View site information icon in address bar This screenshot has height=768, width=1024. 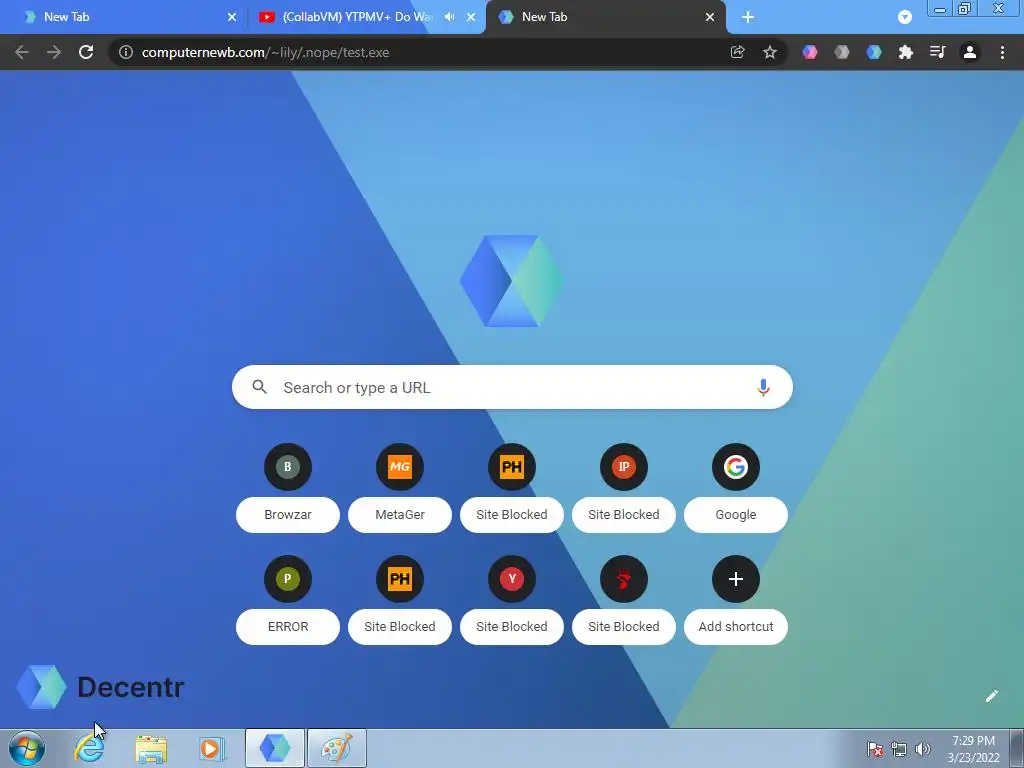[x=125, y=52]
